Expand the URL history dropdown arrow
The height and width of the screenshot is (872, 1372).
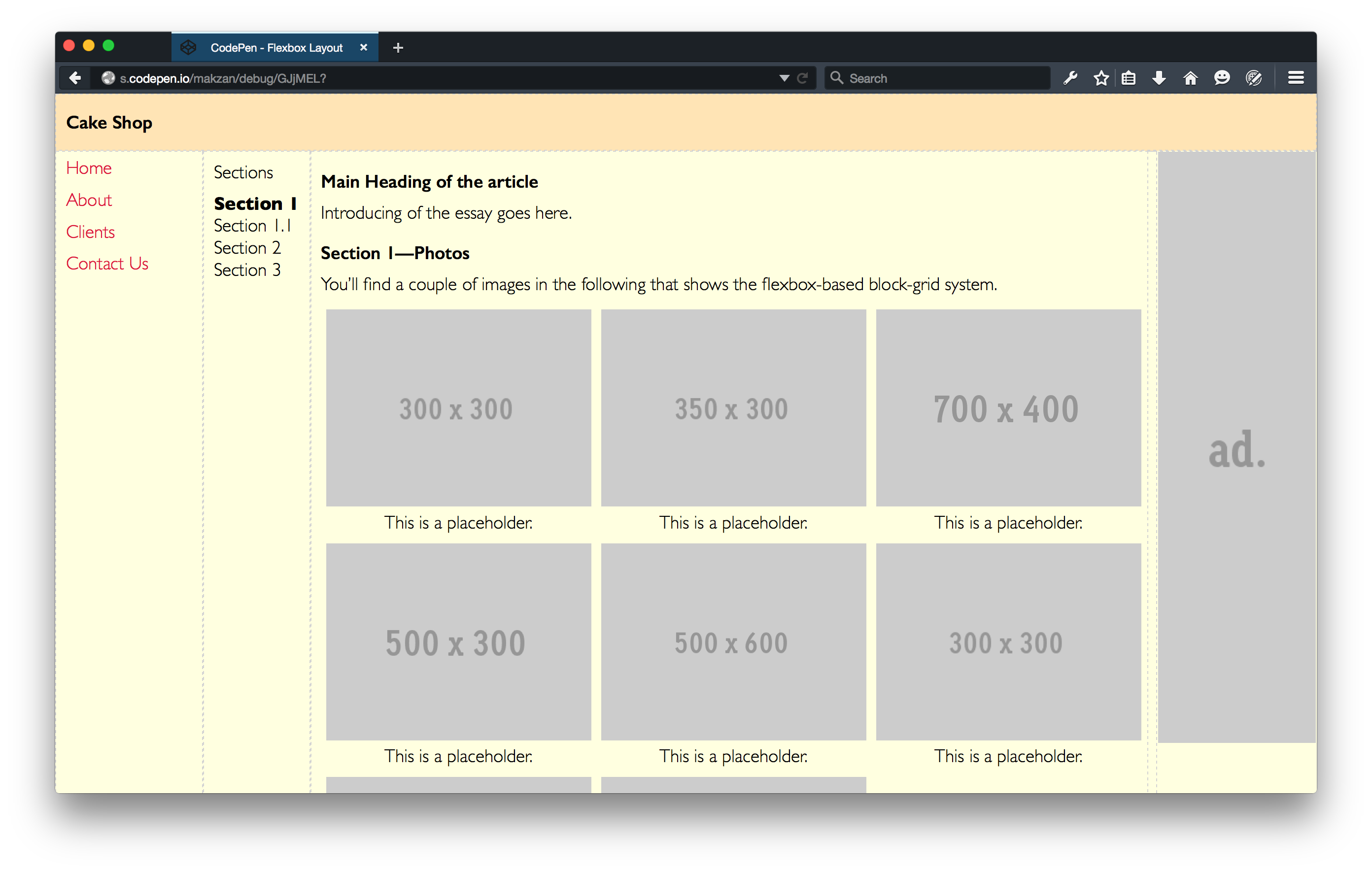(784, 78)
